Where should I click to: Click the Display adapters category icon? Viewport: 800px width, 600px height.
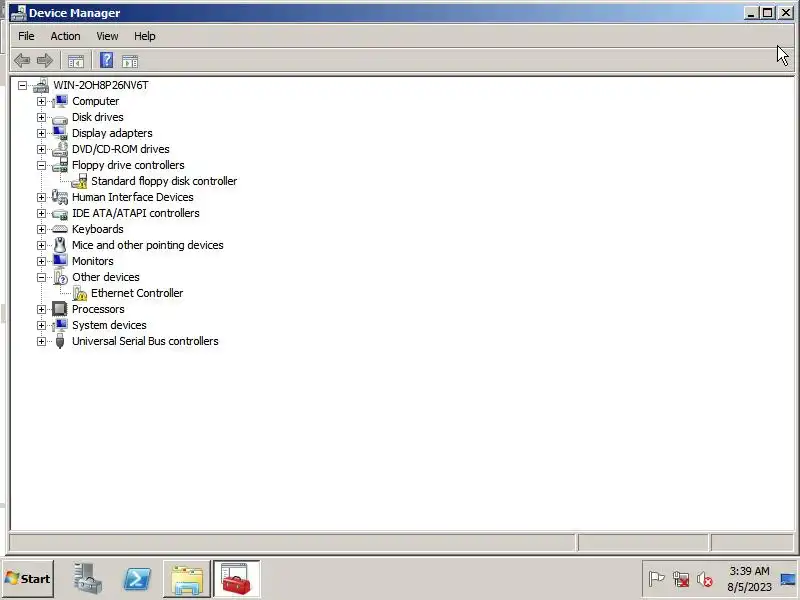tap(60, 133)
